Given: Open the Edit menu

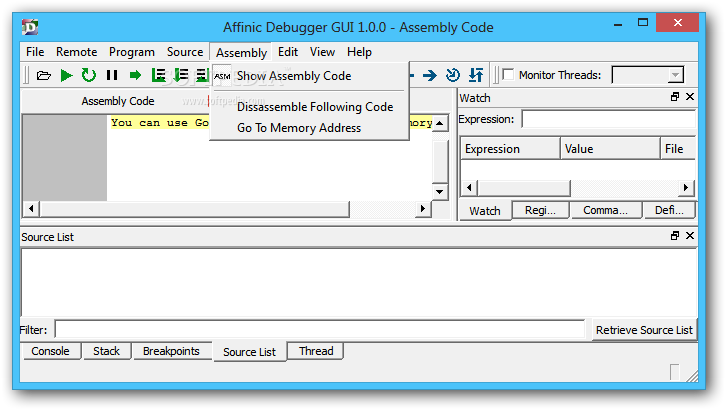Looking at the screenshot, I should [288, 52].
